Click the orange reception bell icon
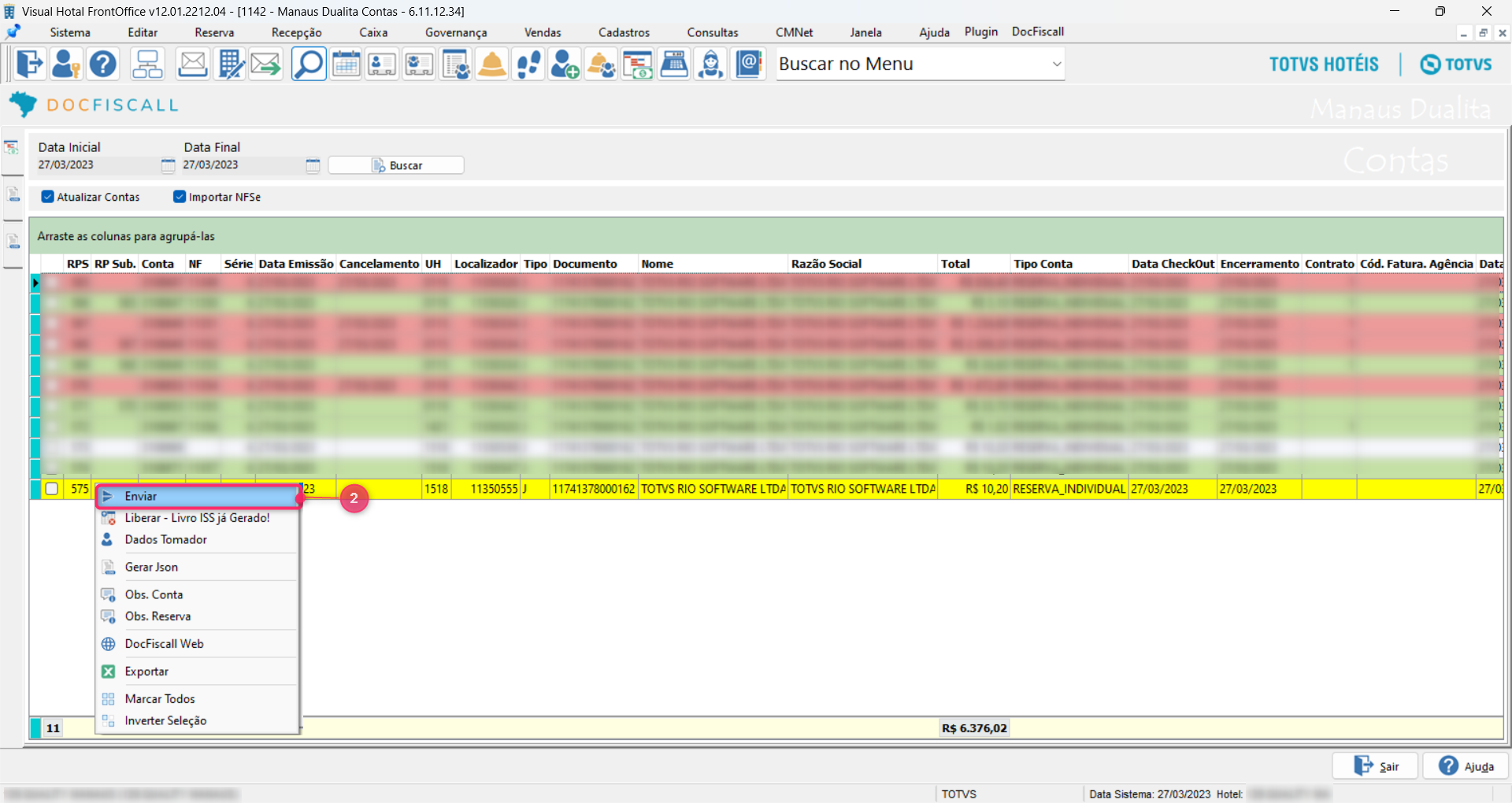Image resolution: width=1512 pixels, height=803 pixels. (x=492, y=64)
